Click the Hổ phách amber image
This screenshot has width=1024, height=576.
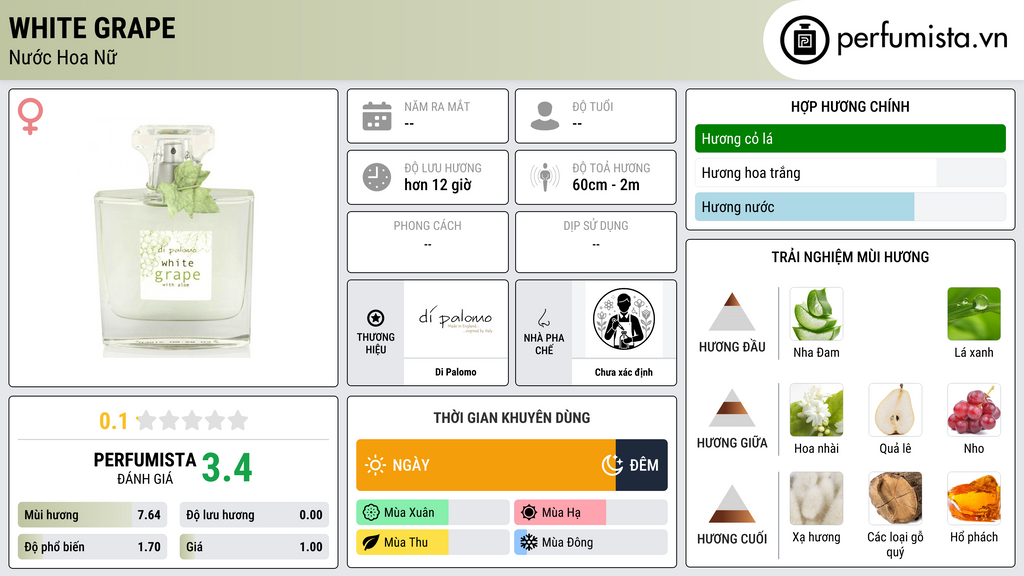[x=974, y=499]
